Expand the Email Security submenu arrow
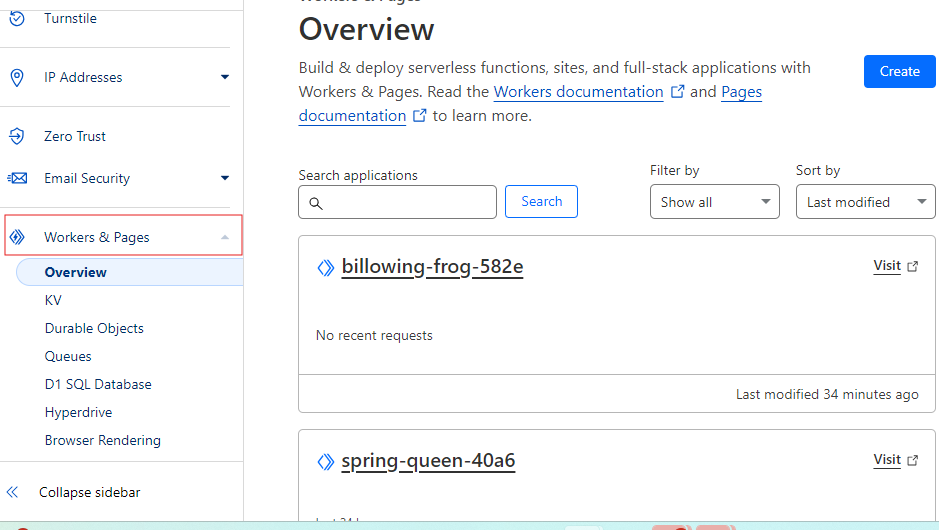The width and height of the screenshot is (939, 530). pos(225,178)
